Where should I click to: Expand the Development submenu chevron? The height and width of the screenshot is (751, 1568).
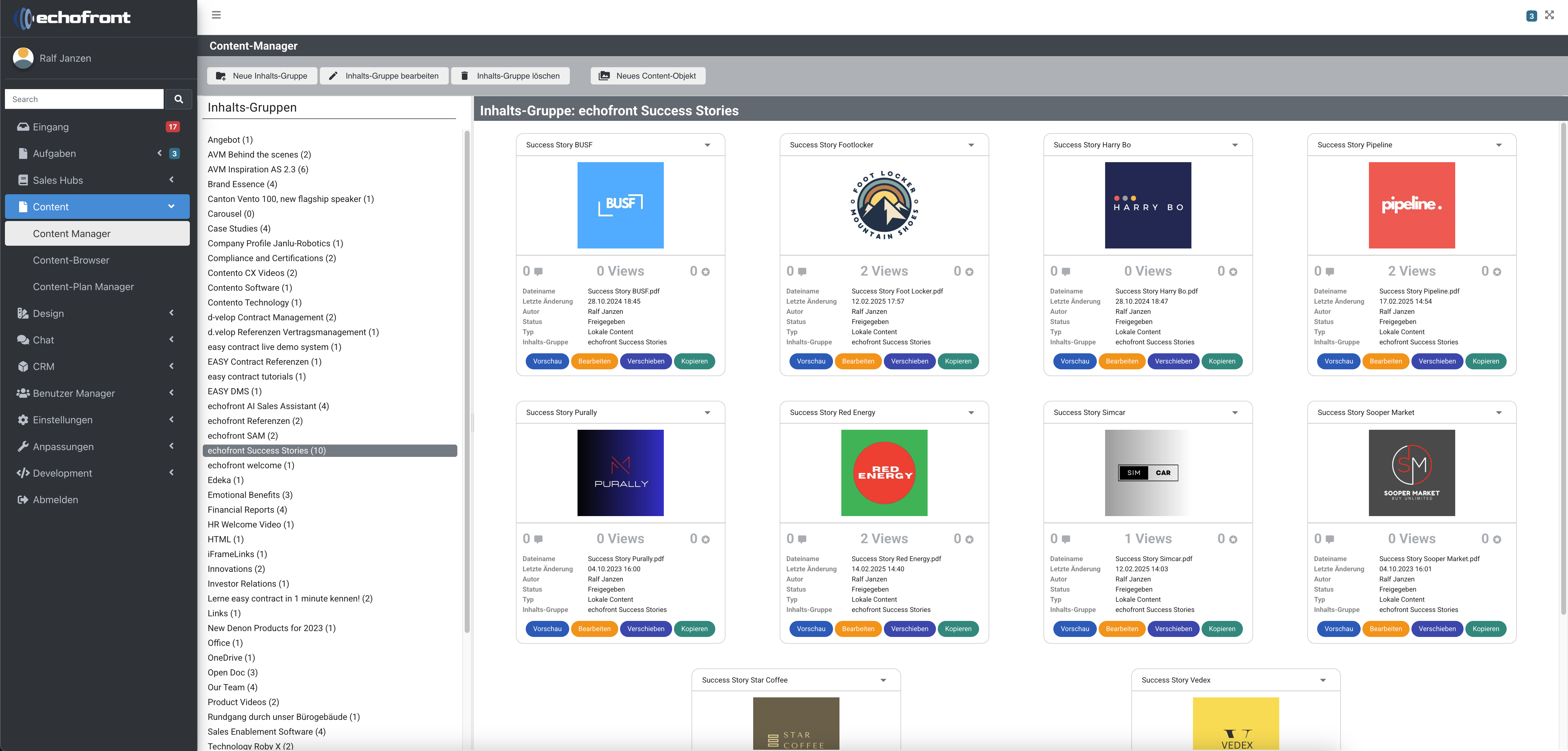[x=172, y=473]
